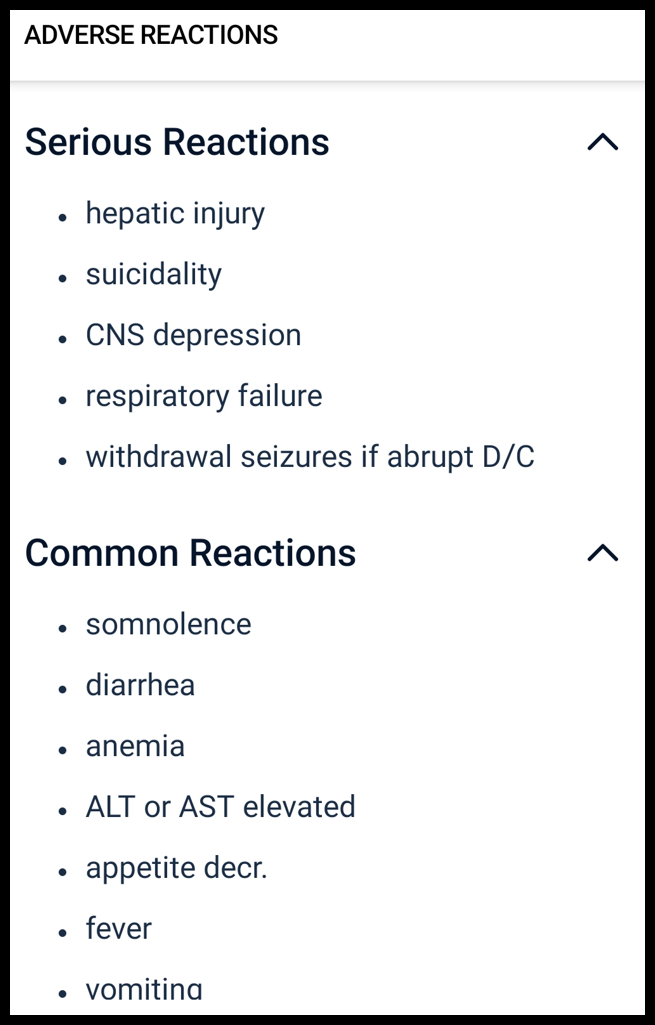
Task: Tap the respiratory failure entry
Action: (204, 396)
